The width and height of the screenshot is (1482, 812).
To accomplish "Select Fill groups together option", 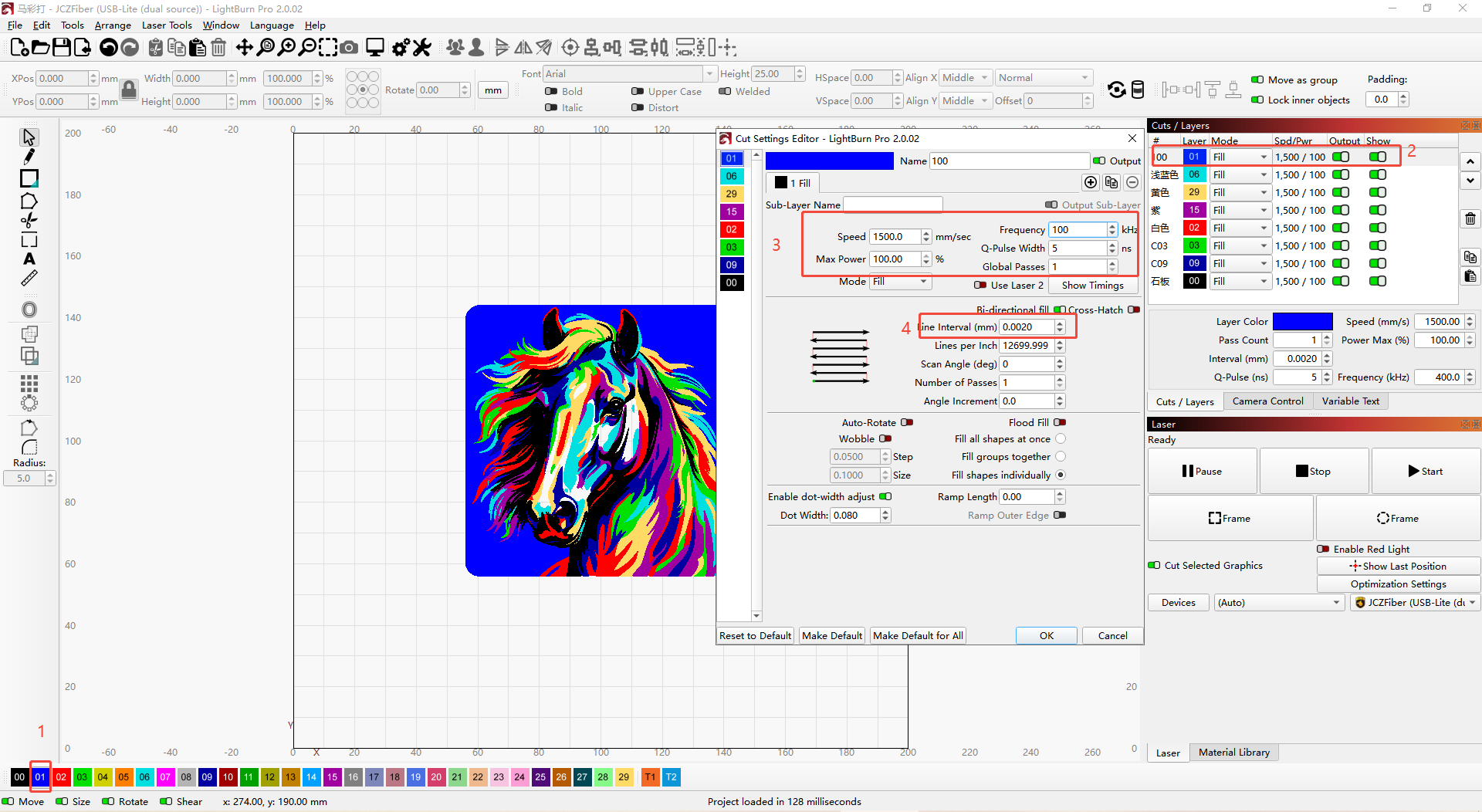I will point(1061,456).
